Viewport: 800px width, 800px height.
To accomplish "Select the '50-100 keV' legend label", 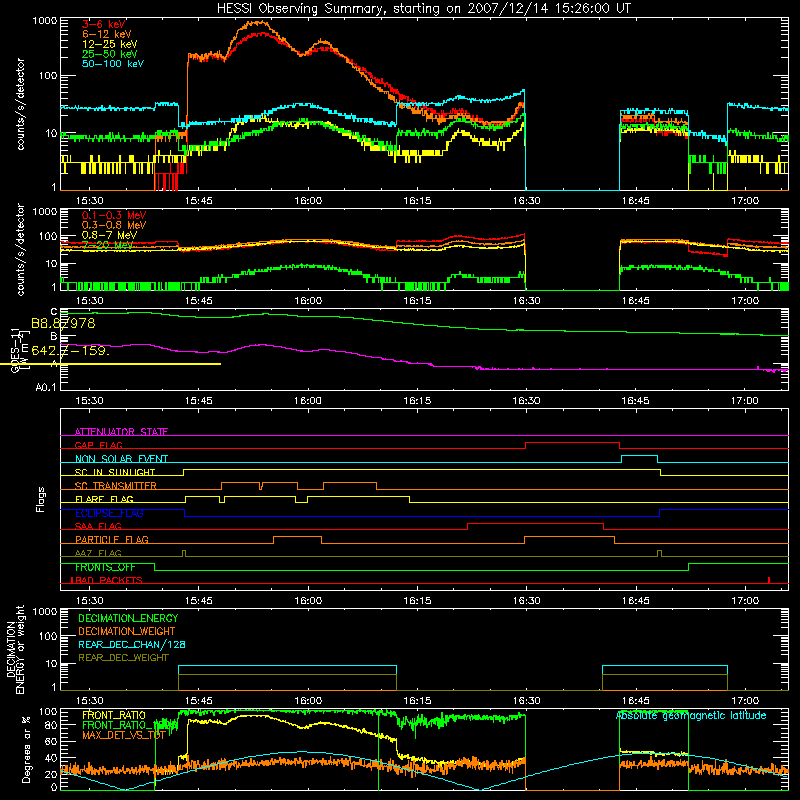I will (113, 64).
